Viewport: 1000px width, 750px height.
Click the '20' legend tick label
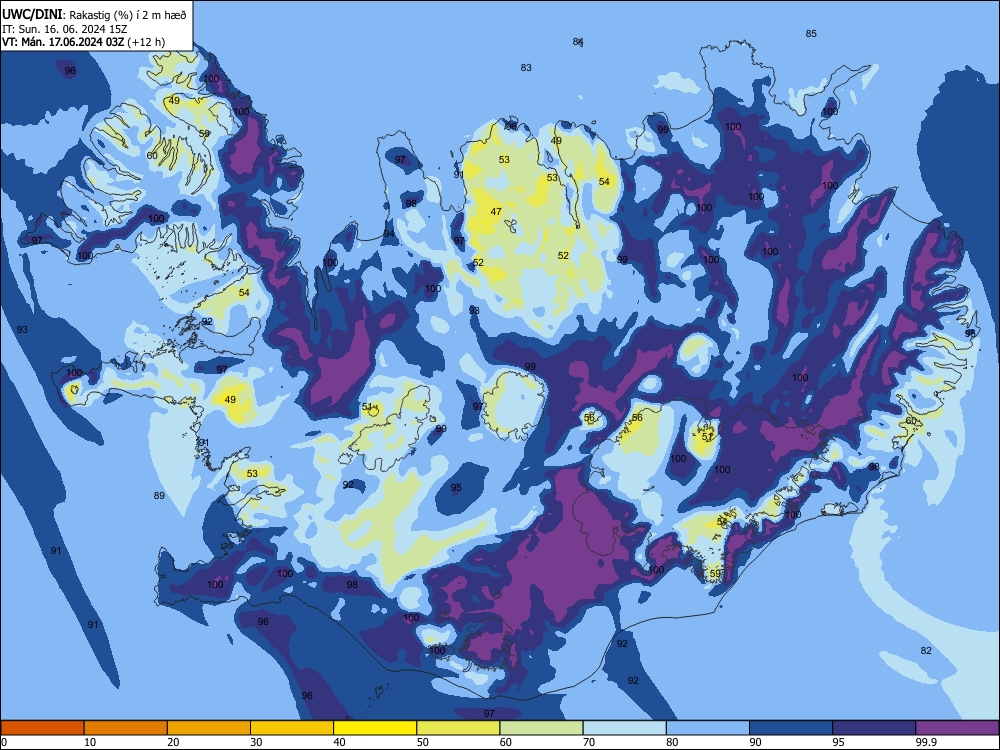tap(173, 742)
